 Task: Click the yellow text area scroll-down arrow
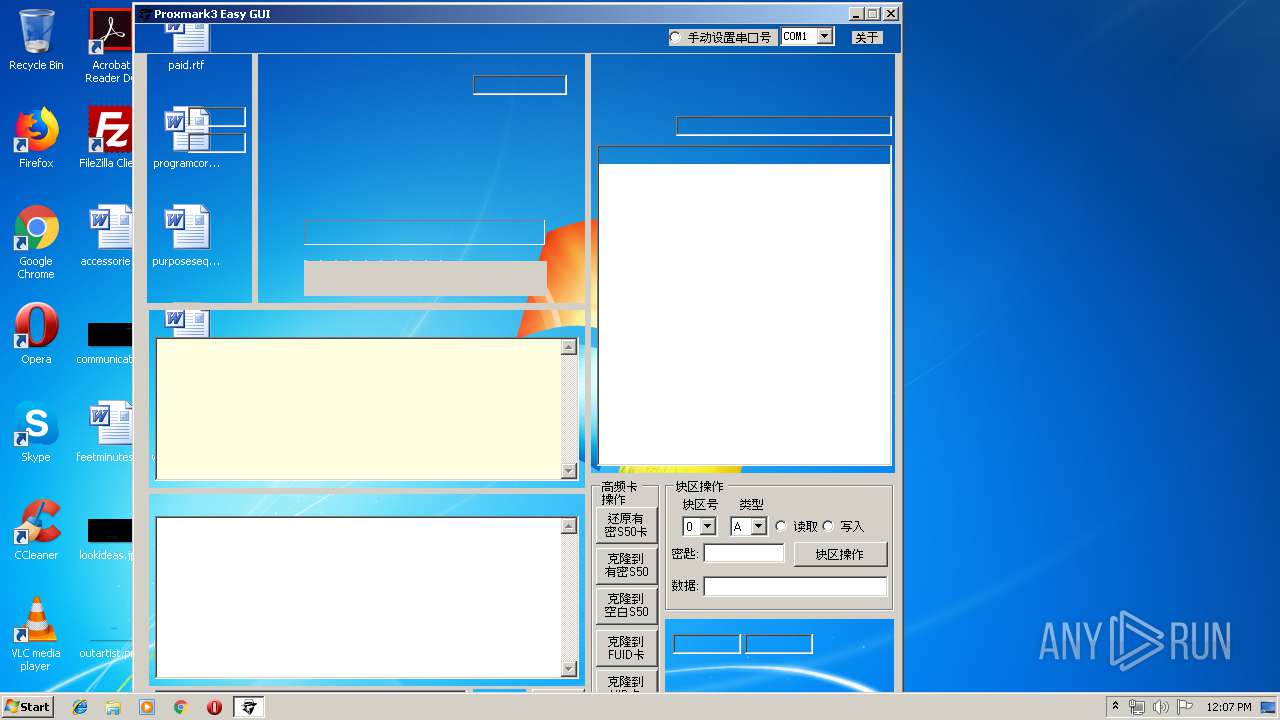pos(569,471)
